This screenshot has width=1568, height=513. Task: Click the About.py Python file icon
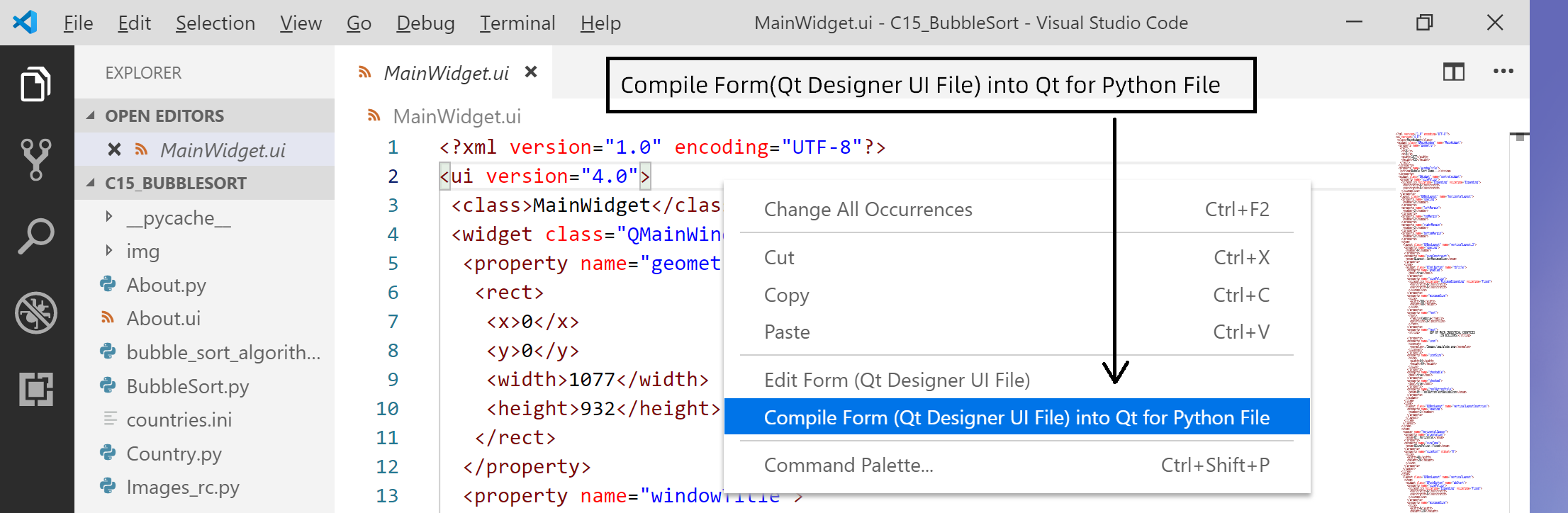[x=108, y=284]
